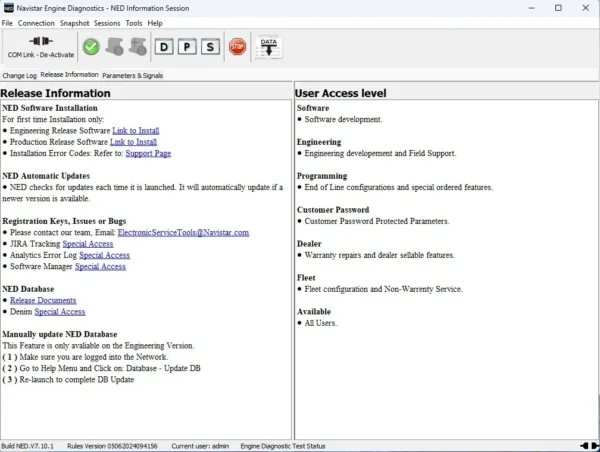This screenshot has height=452, width=600.
Task: Click the Rules Version status entry
Action: (x=112, y=446)
